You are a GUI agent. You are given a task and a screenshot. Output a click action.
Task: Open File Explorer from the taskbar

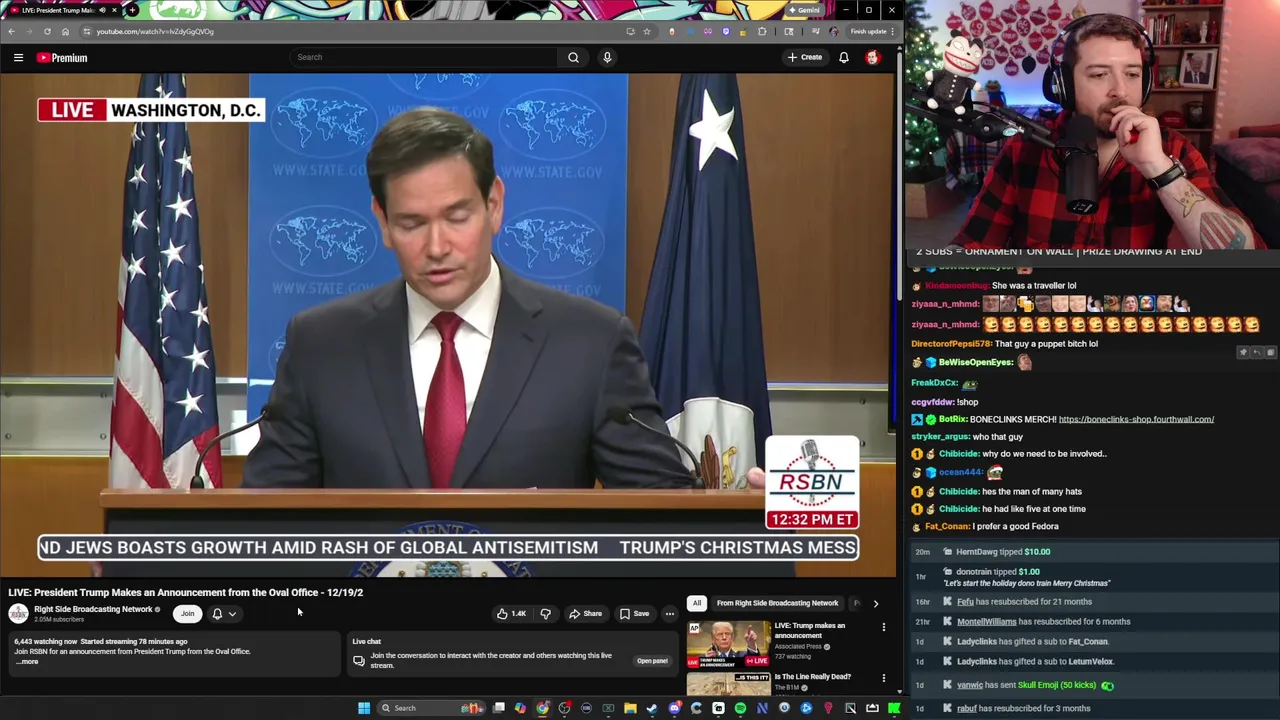[630, 708]
